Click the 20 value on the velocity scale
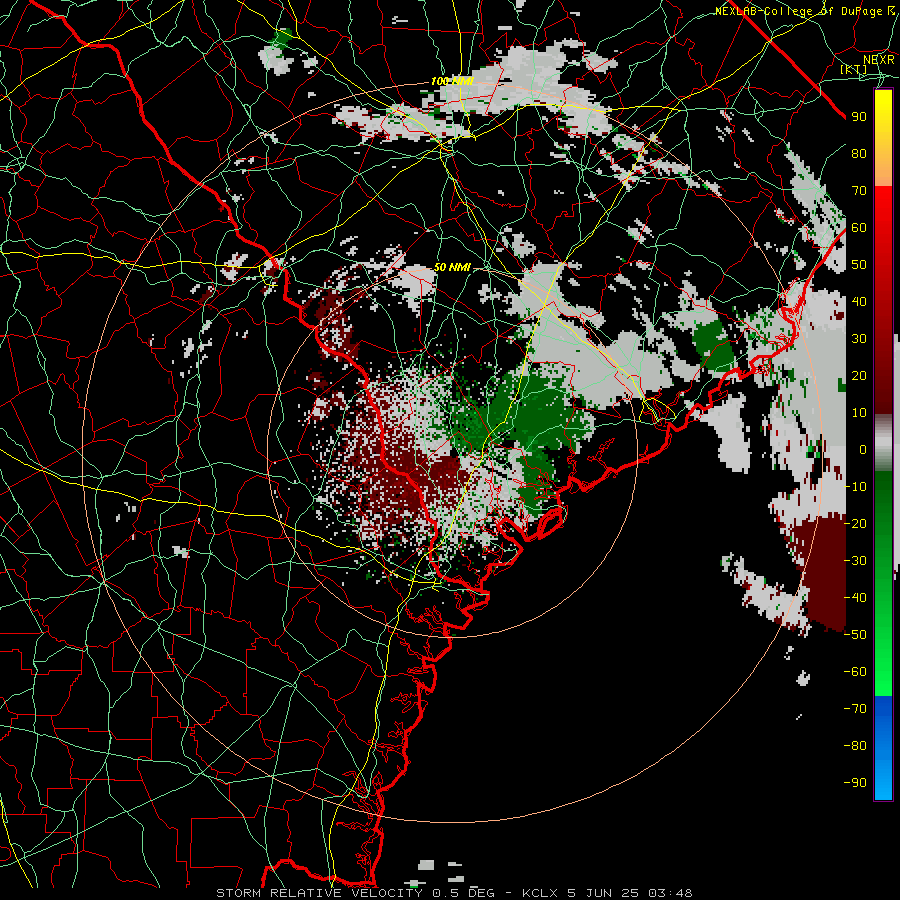Viewport: 900px width, 900px height. [859, 376]
